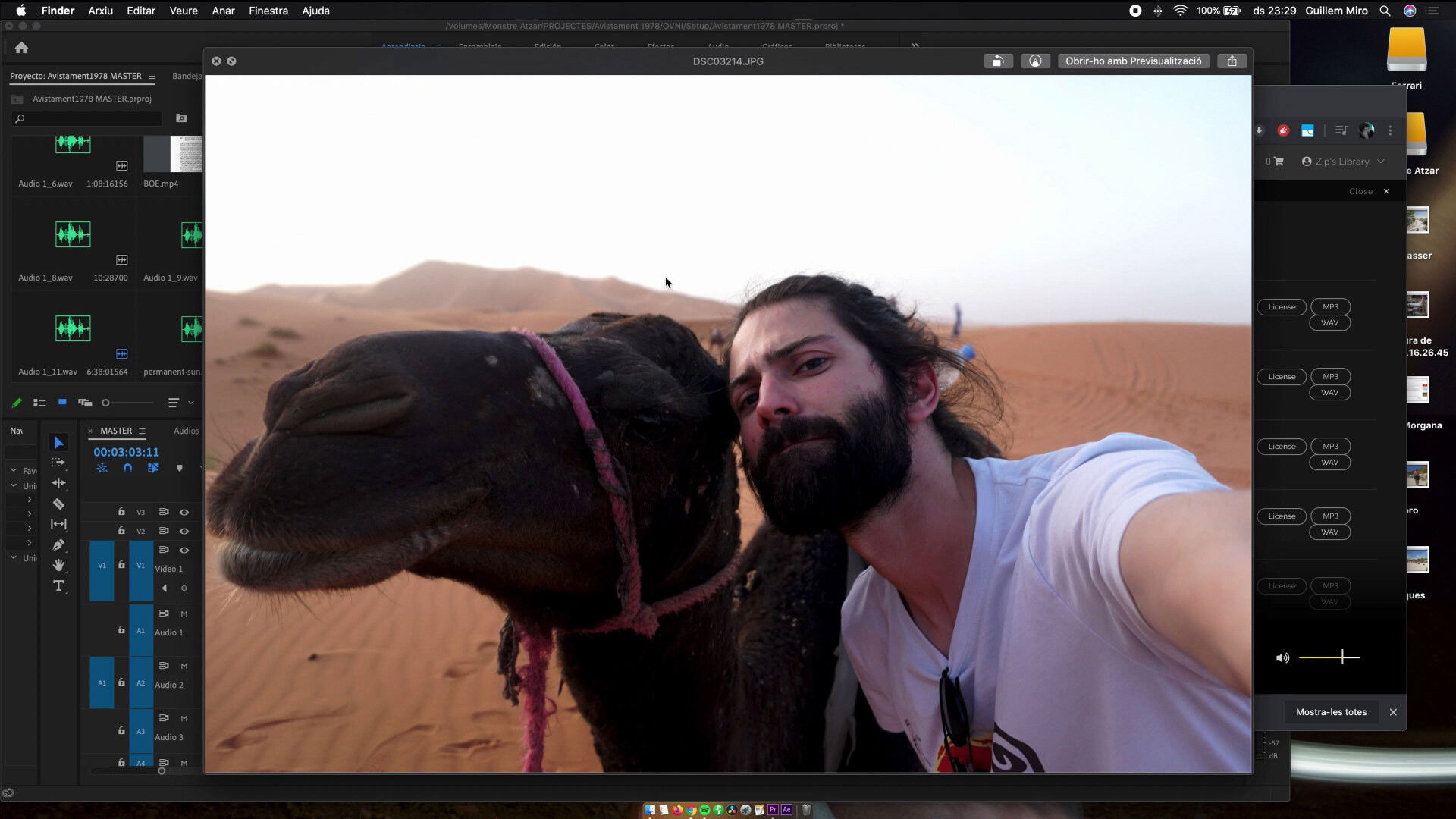Switch to the Audios timeline tab
This screenshot has height=819, width=1456.
pyautogui.click(x=186, y=431)
